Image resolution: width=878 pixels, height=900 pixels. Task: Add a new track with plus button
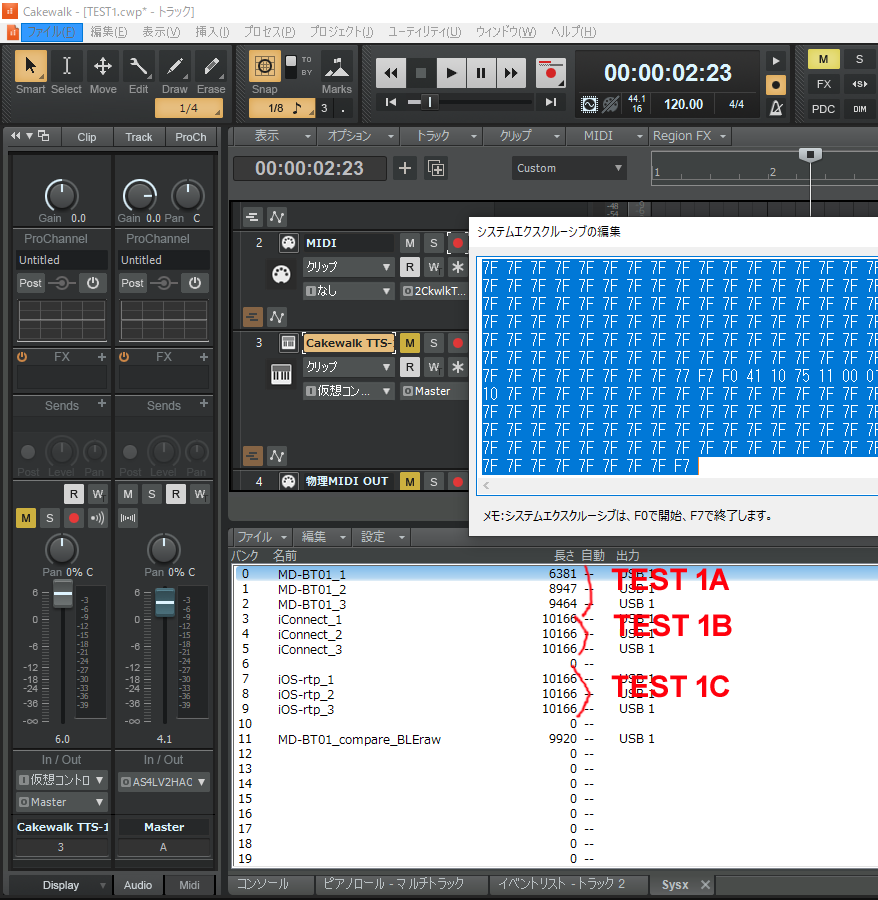pos(405,168)
